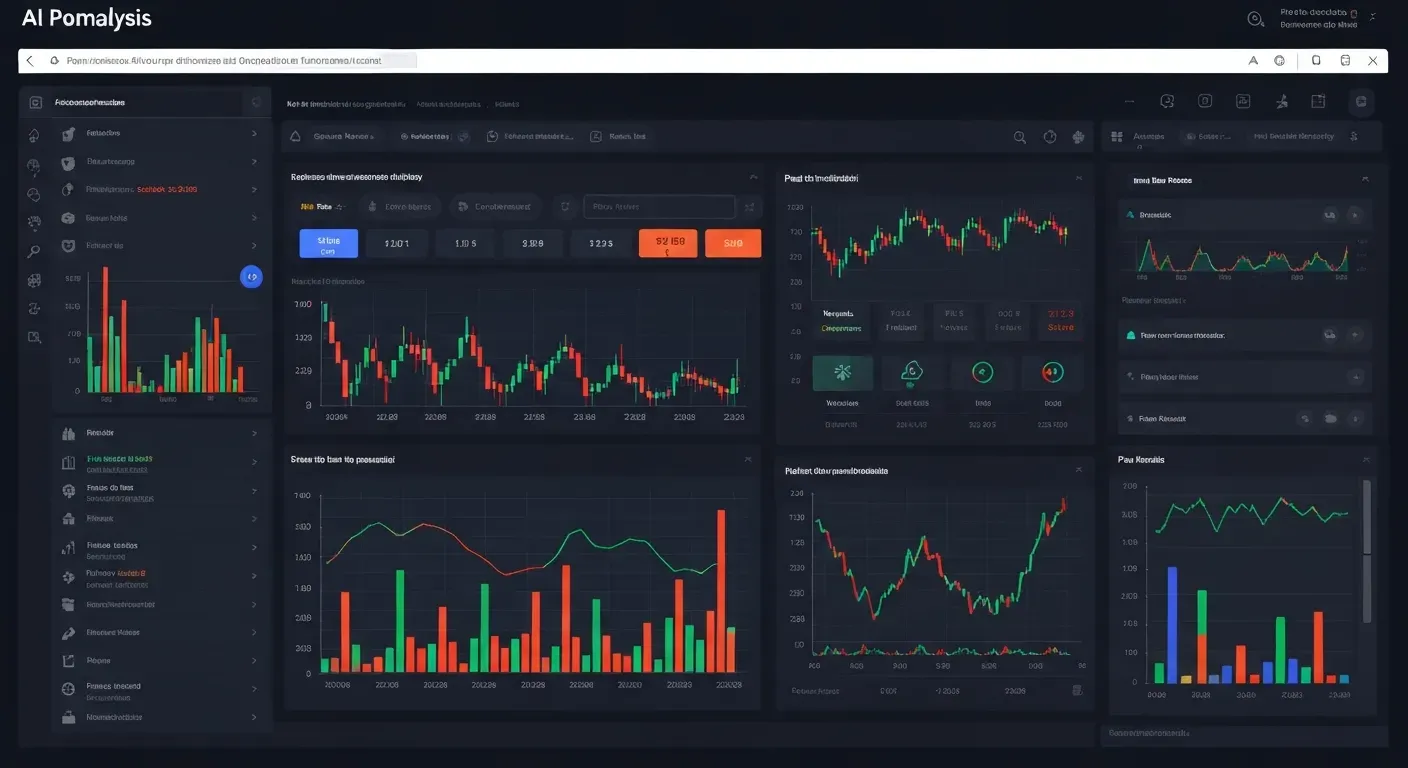Select the green snowflake indicator tile
This screenshot has height=768, width=1408.
tap(842, 373)
